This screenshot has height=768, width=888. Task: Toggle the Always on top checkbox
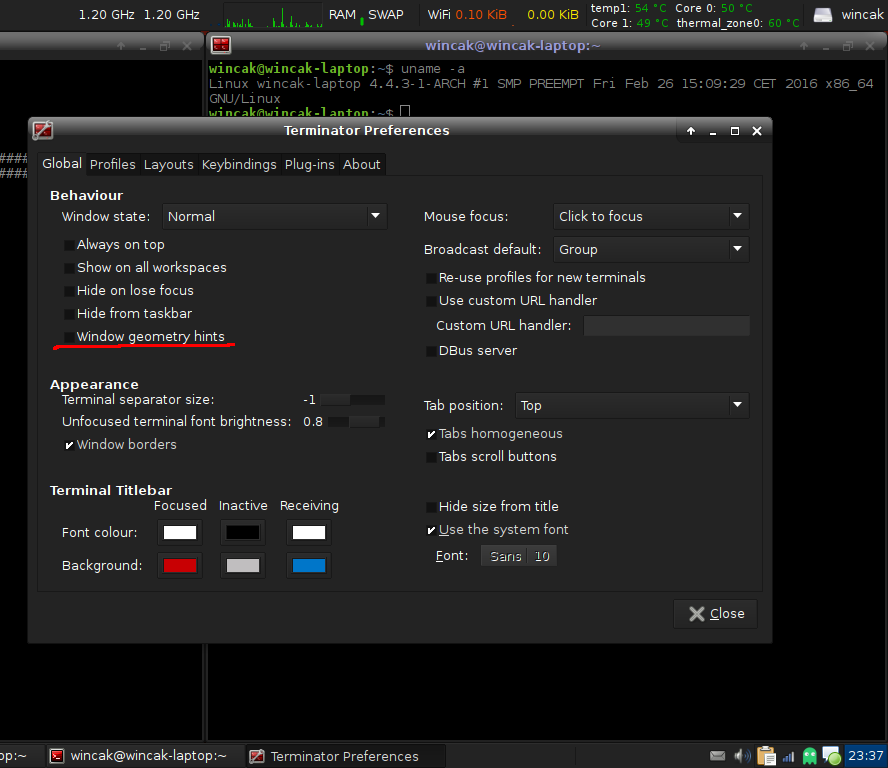click(68, 245)
